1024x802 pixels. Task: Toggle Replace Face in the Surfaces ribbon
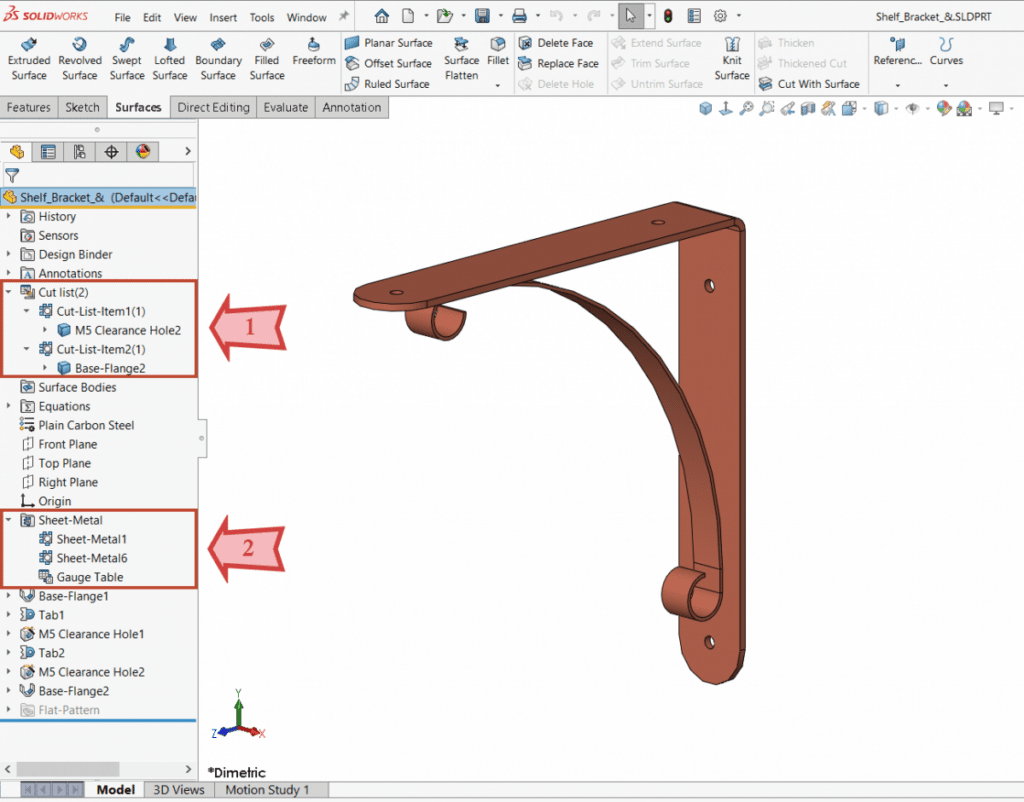pyautogui.click(x=558, y=63)
